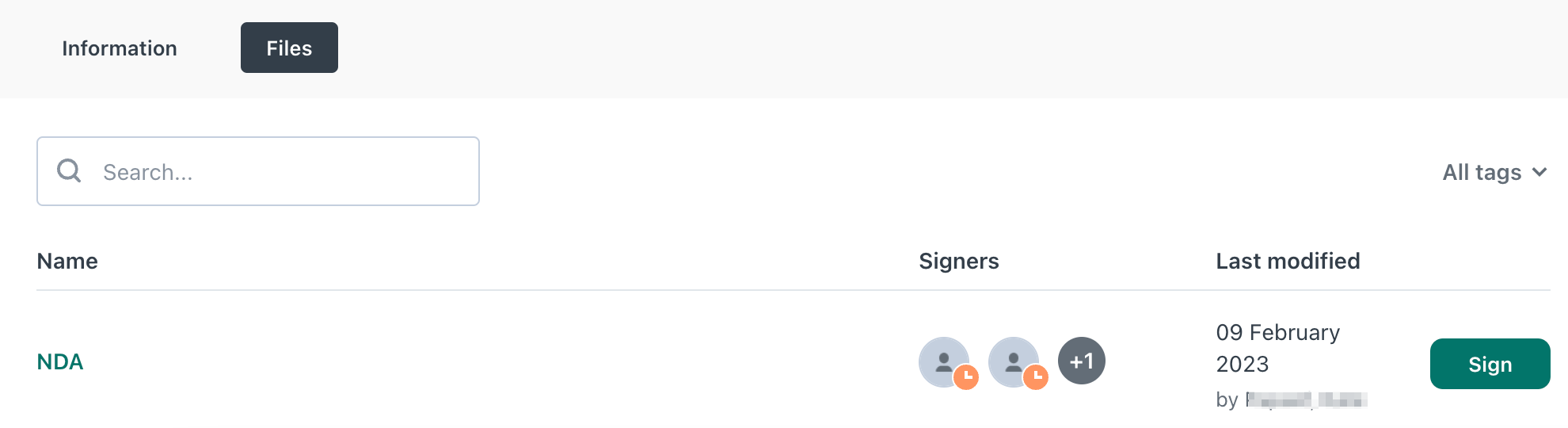Click second signer's orange pending clock badge
The width and height of the screenshot is (1568, 428).
[1036, 376]
